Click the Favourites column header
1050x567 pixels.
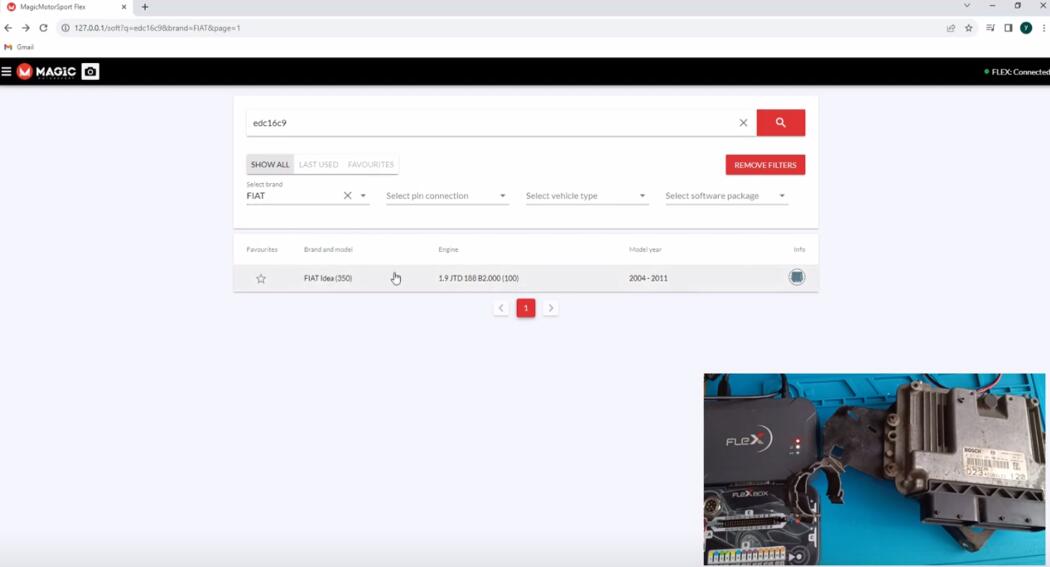(262, 250)
